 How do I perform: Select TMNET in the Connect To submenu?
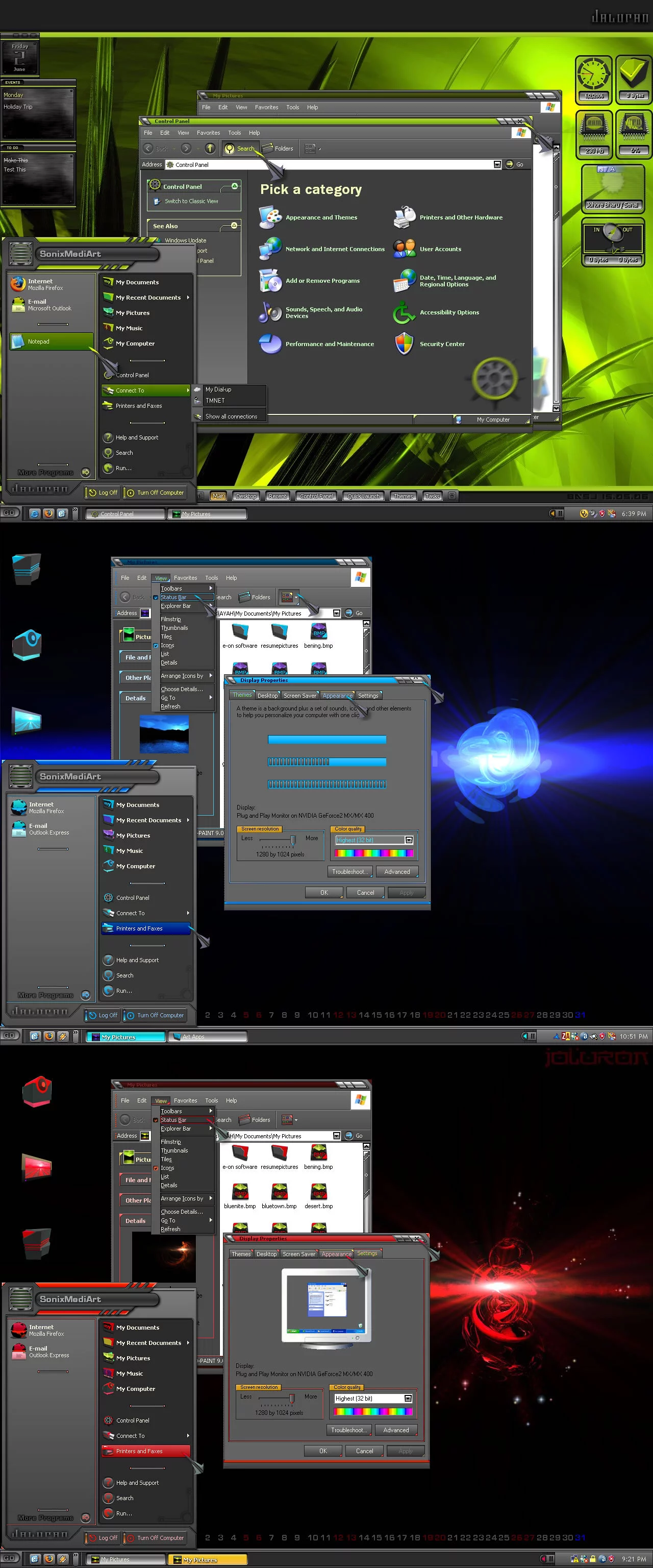pos(215,401)
